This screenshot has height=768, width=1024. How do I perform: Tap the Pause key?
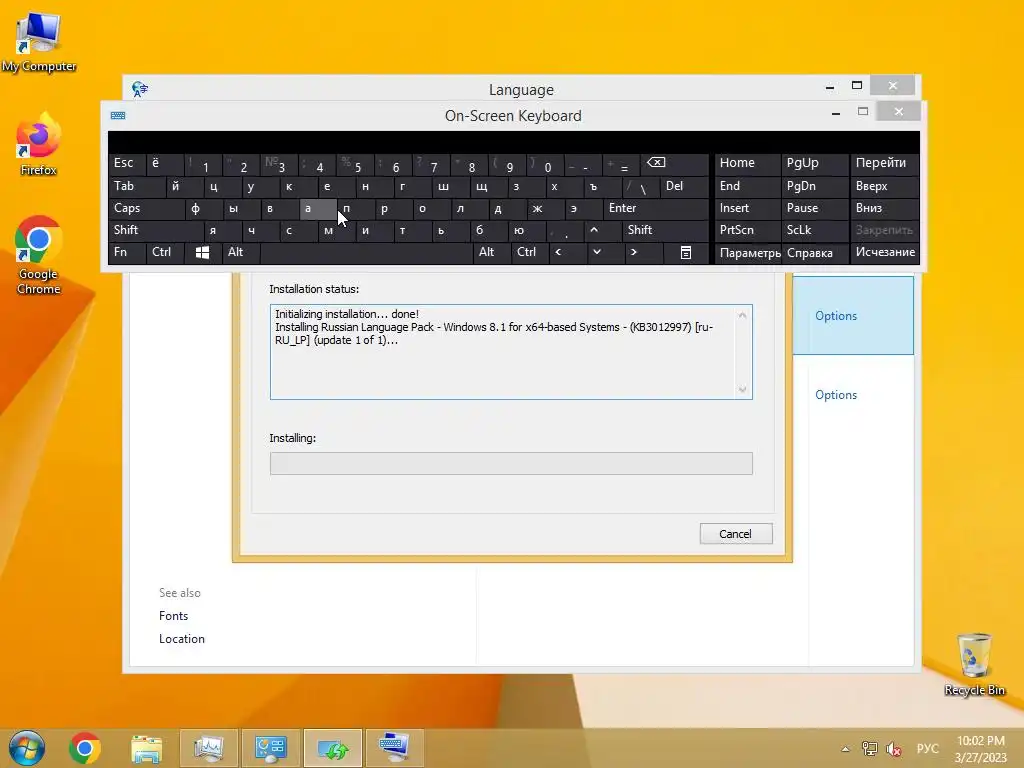click(x=815, y=208)
